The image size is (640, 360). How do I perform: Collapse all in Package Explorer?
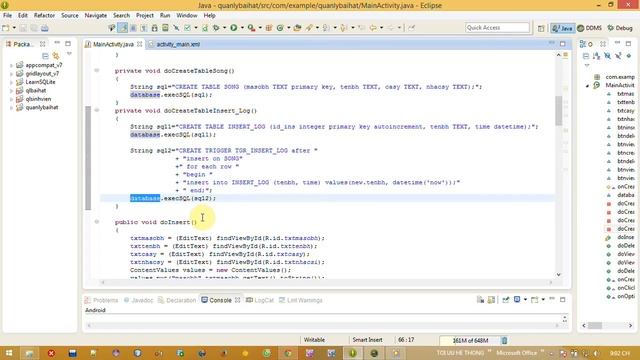point(45,56)
